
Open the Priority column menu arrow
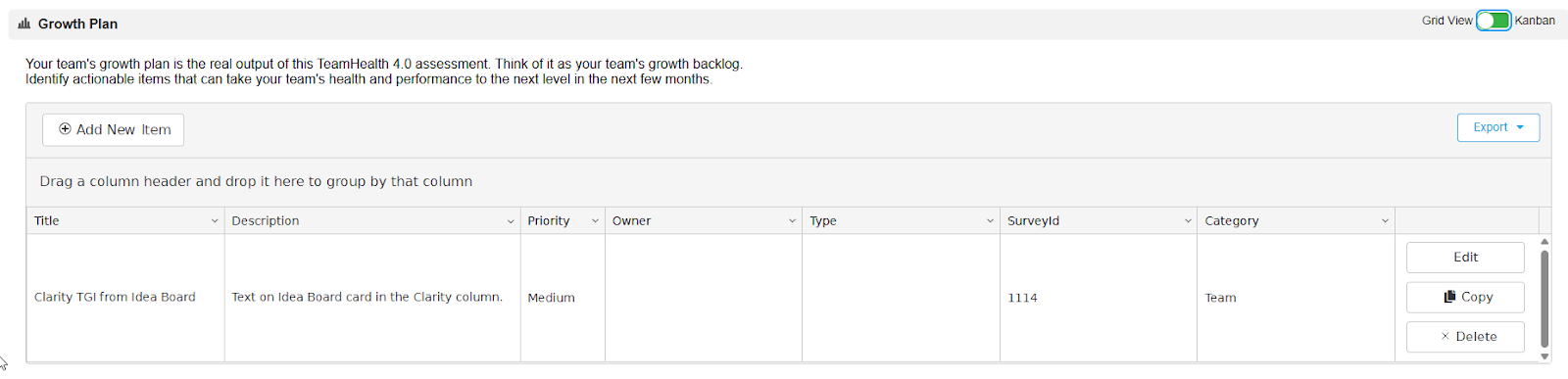[595, 221]
